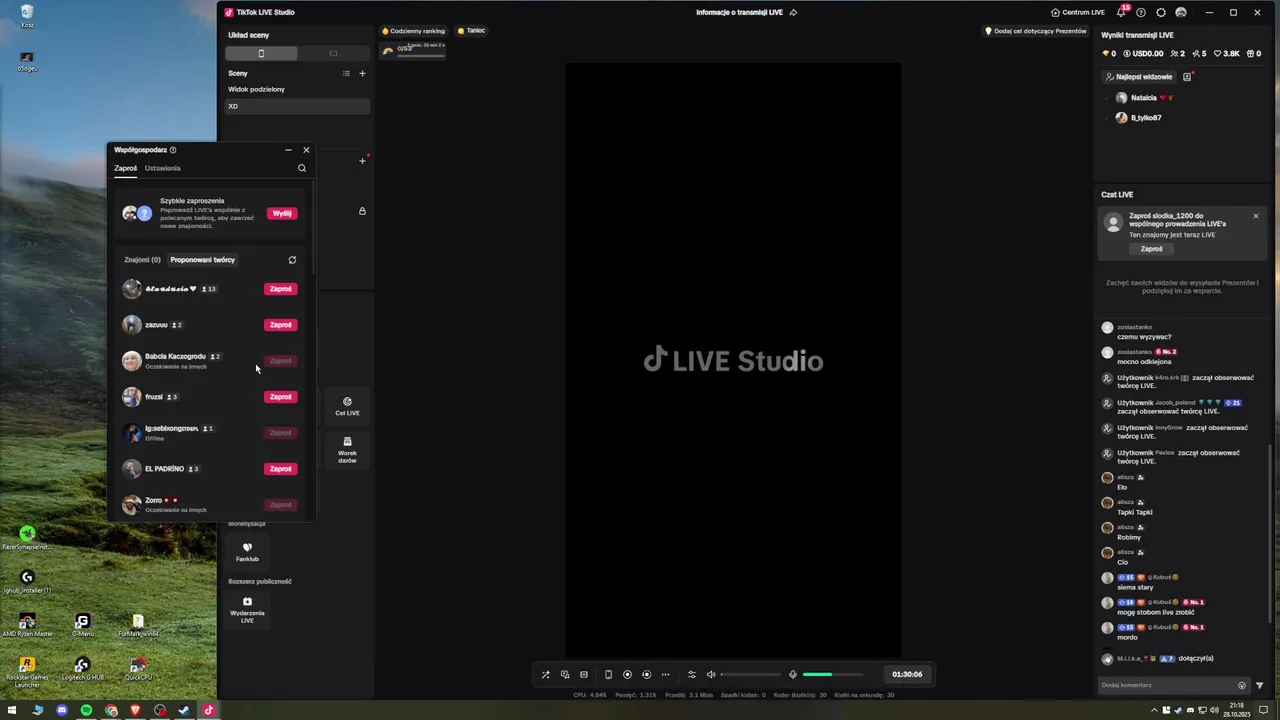The height and width of the screenshot is (720, 1280).
Task: Click the Współgospodarz list scrollbar
Action: [x=314, y=228]
